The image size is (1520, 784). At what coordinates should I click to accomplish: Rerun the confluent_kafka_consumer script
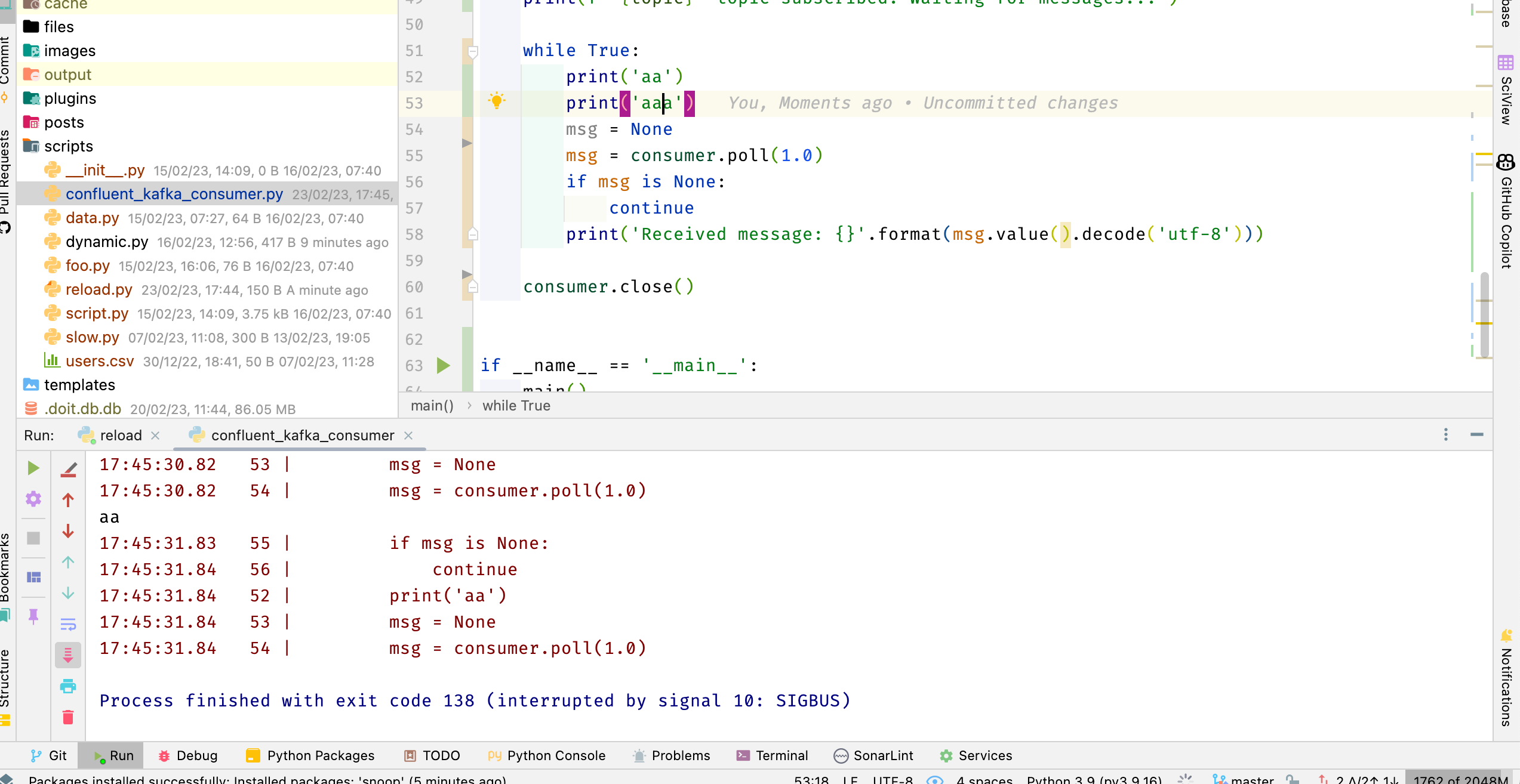click(34, 468)
